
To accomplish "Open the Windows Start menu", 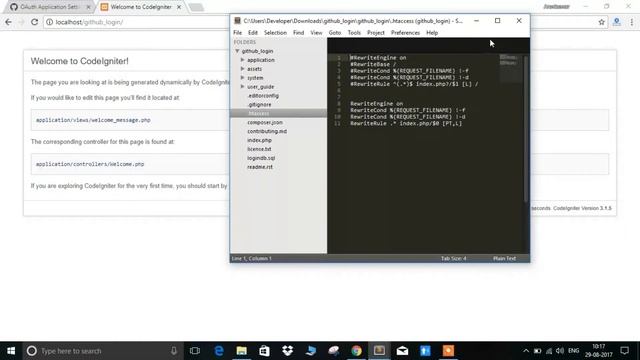I will tap(11, 351).
